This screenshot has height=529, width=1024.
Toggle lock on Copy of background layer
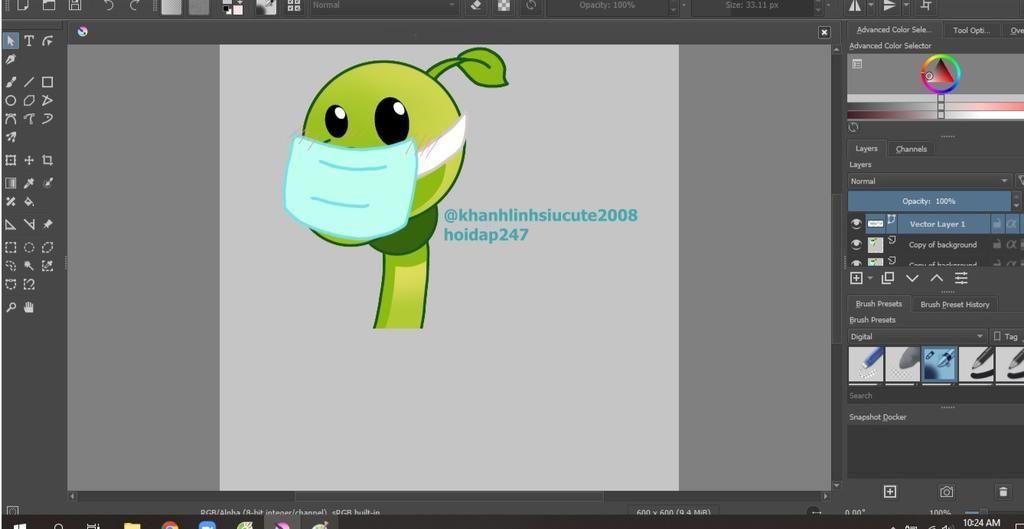(x=997, y=245)
